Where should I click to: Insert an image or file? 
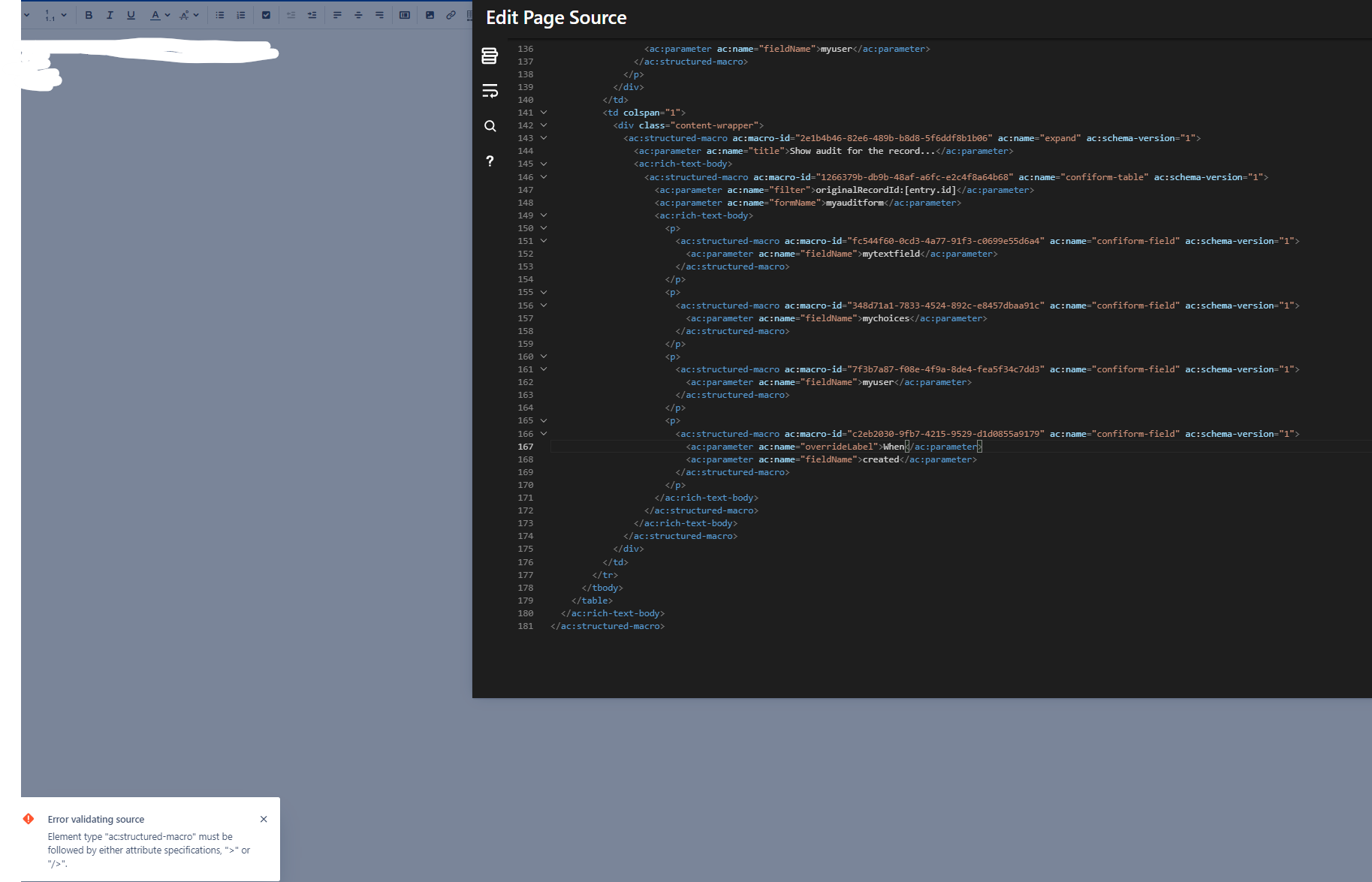click(430, 15)
